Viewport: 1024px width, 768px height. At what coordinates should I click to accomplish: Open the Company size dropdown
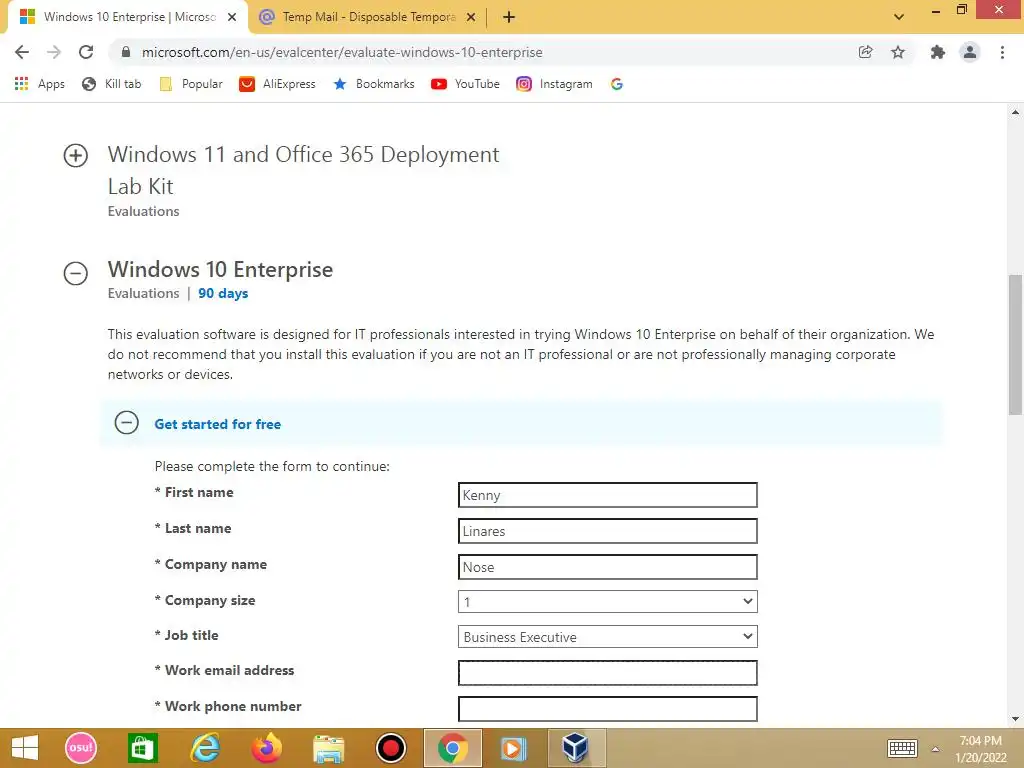point(607,601)
